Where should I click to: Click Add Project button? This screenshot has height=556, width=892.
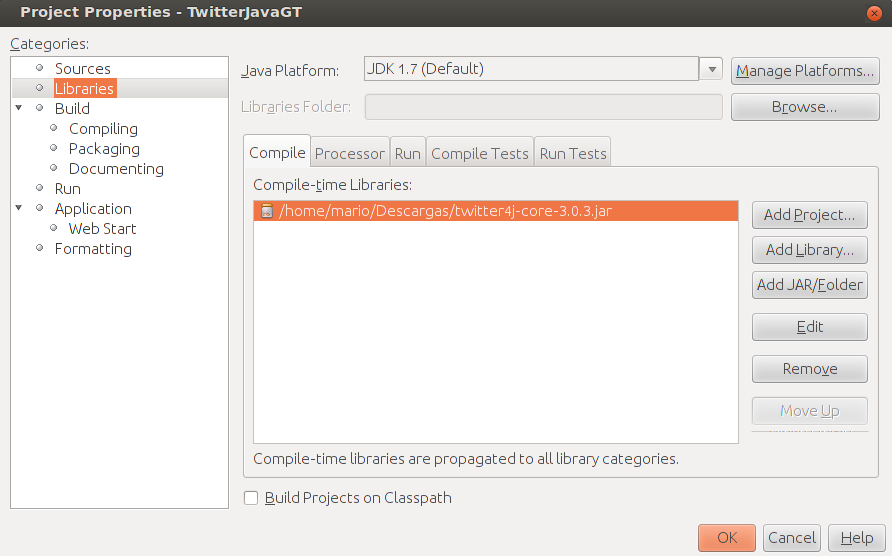point(810,215)
